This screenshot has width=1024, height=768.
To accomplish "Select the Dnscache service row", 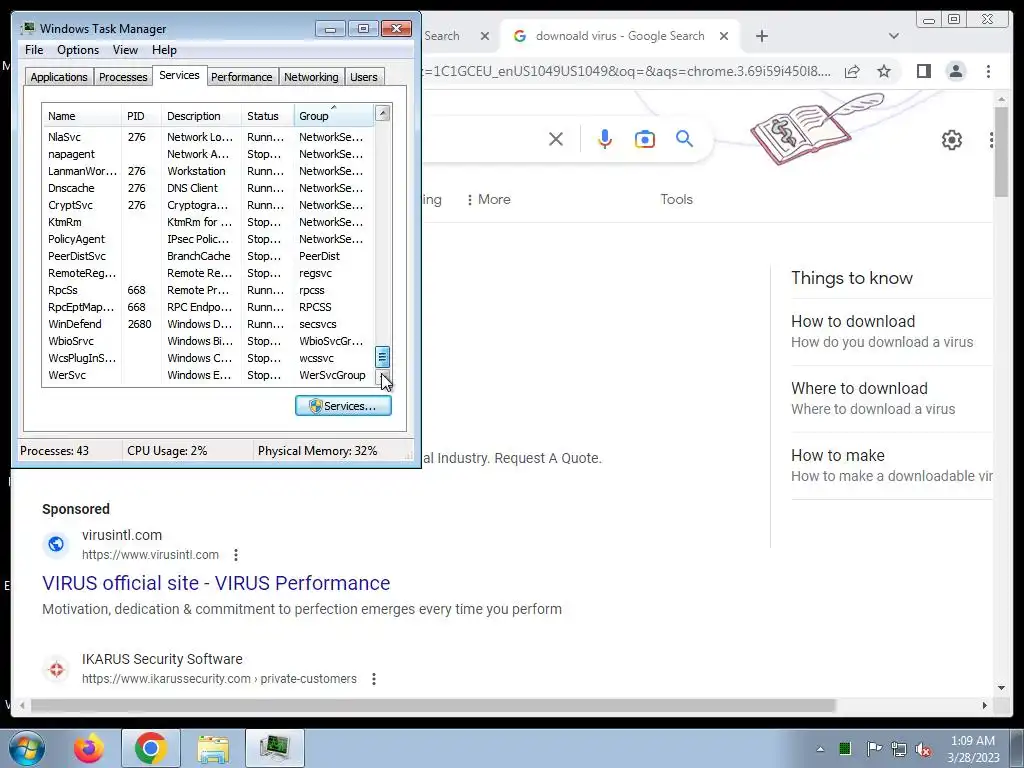I will [208, 188].
